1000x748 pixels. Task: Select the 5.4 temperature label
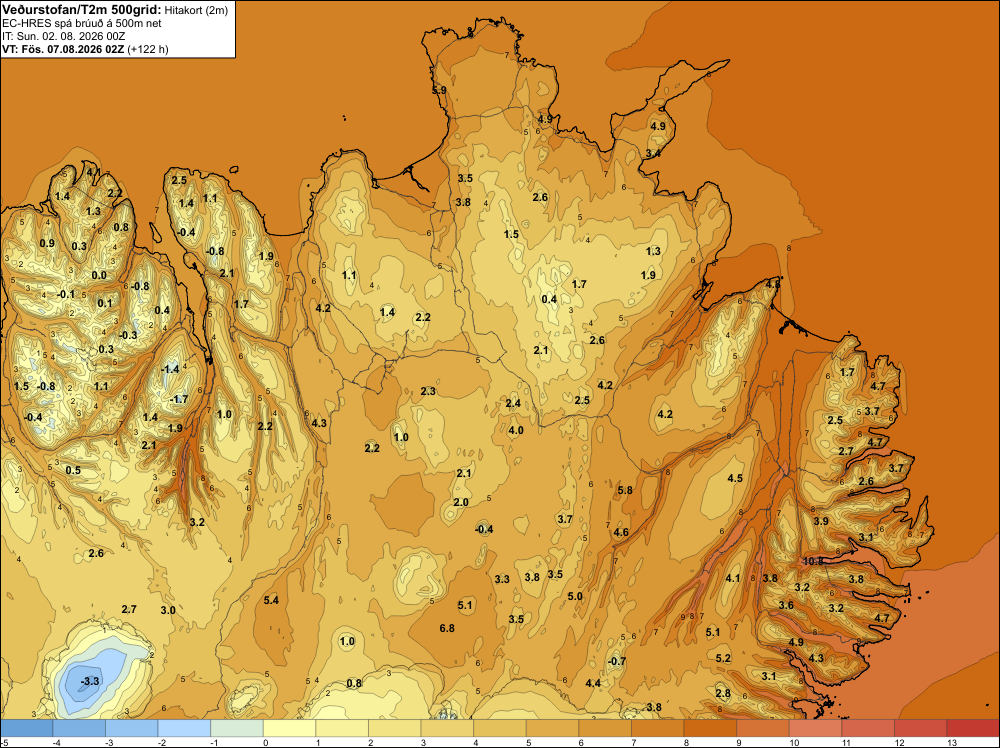point(271,600)
